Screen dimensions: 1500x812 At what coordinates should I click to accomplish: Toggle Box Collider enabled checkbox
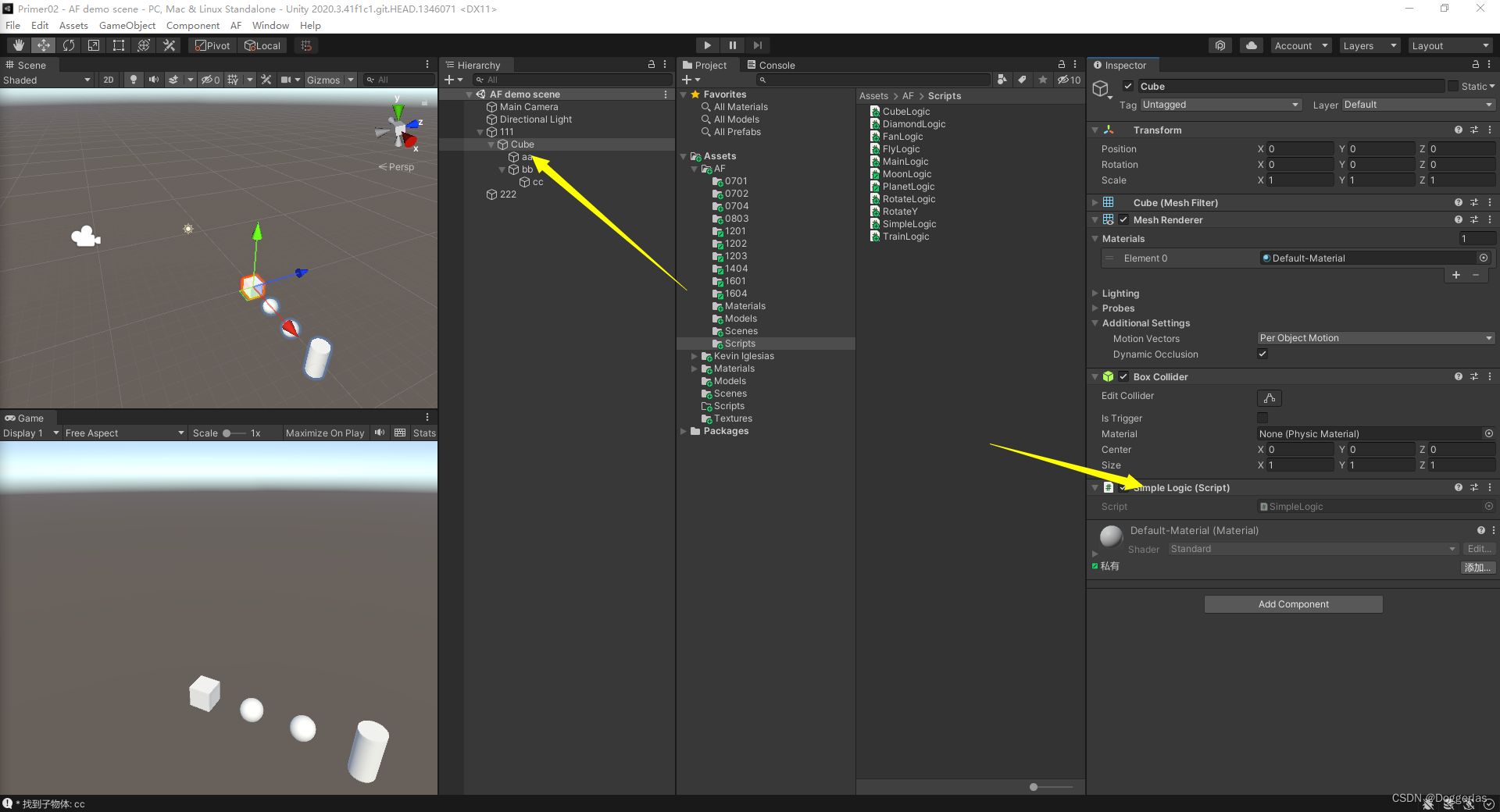pos(1123,376)
